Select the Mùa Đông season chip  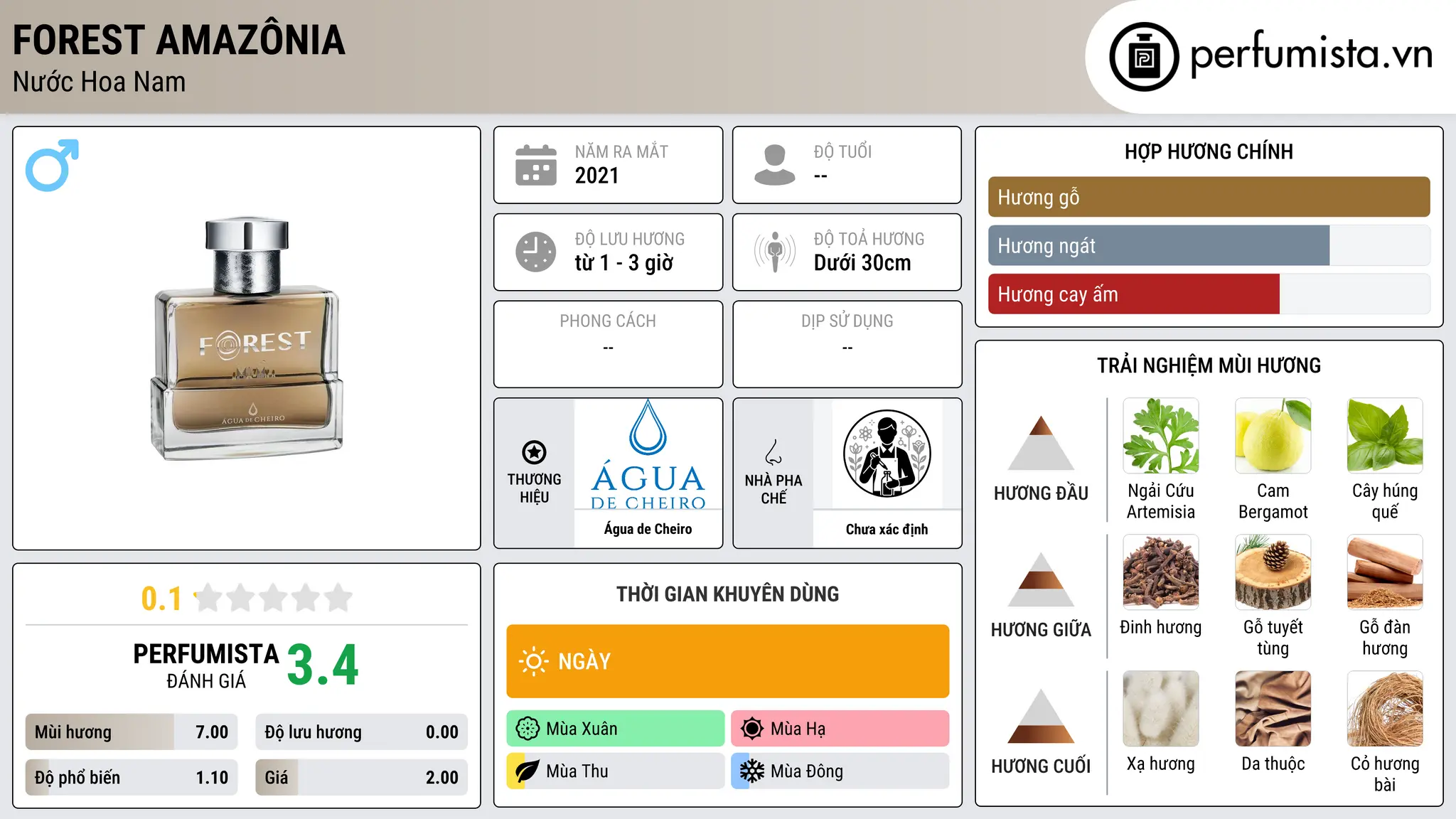coord(840,771)
